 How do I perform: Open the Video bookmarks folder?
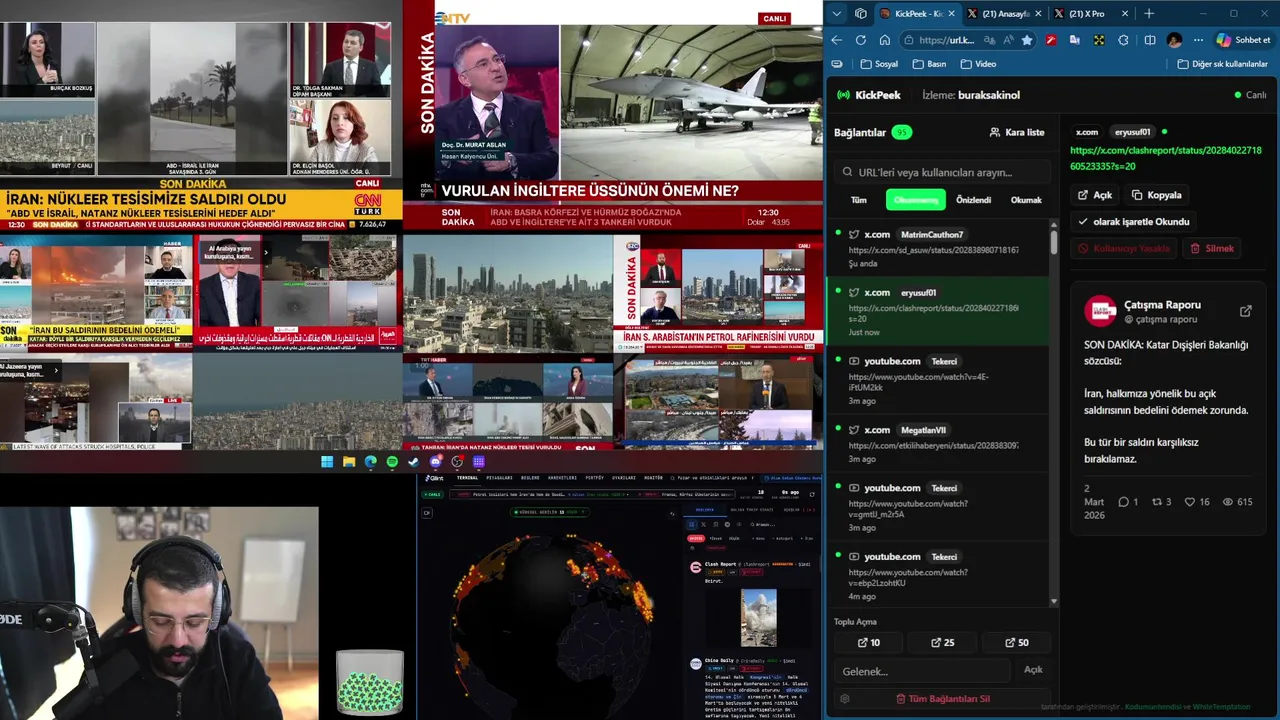(978, 64)
